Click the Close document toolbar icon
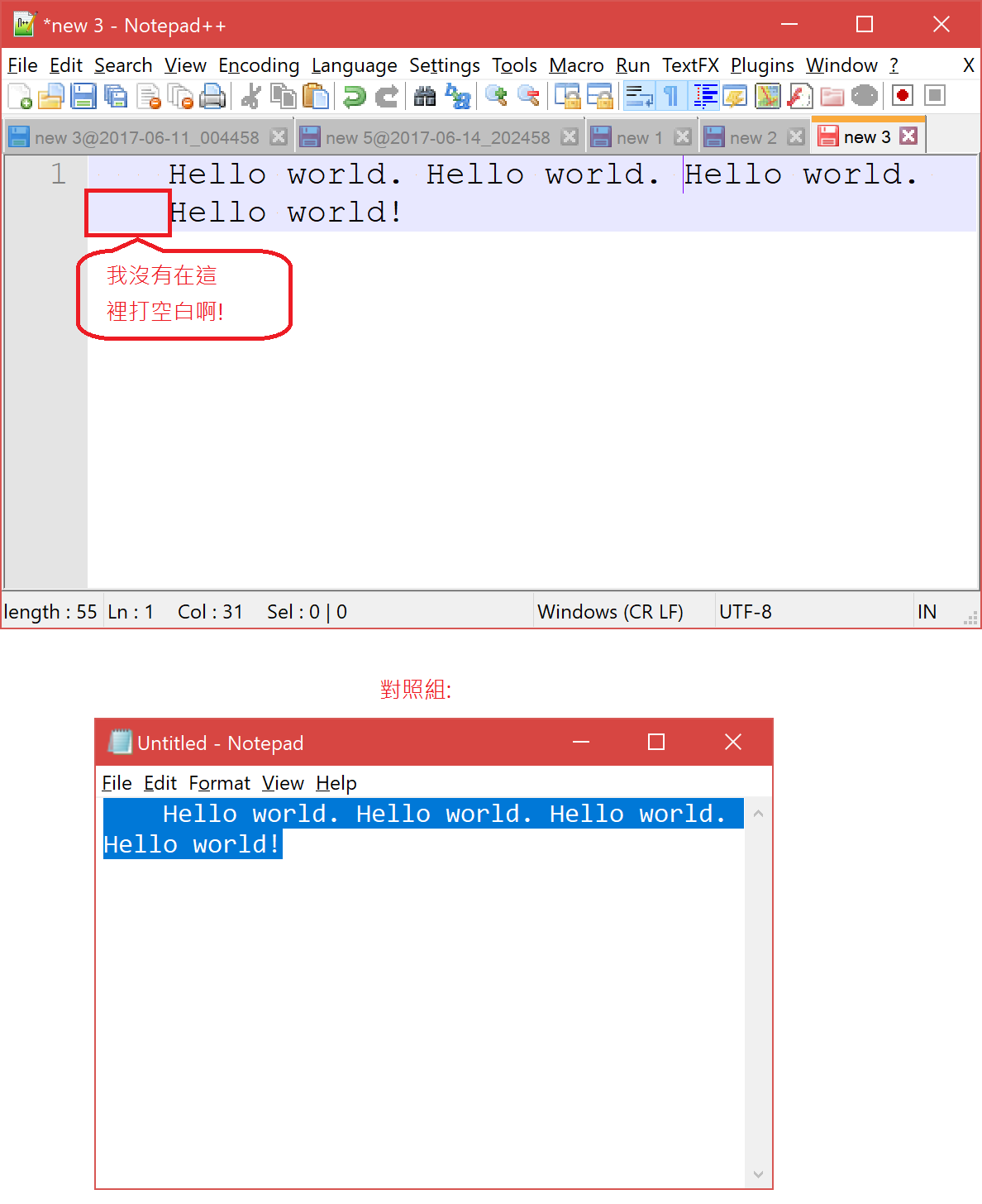 [149, 97]
